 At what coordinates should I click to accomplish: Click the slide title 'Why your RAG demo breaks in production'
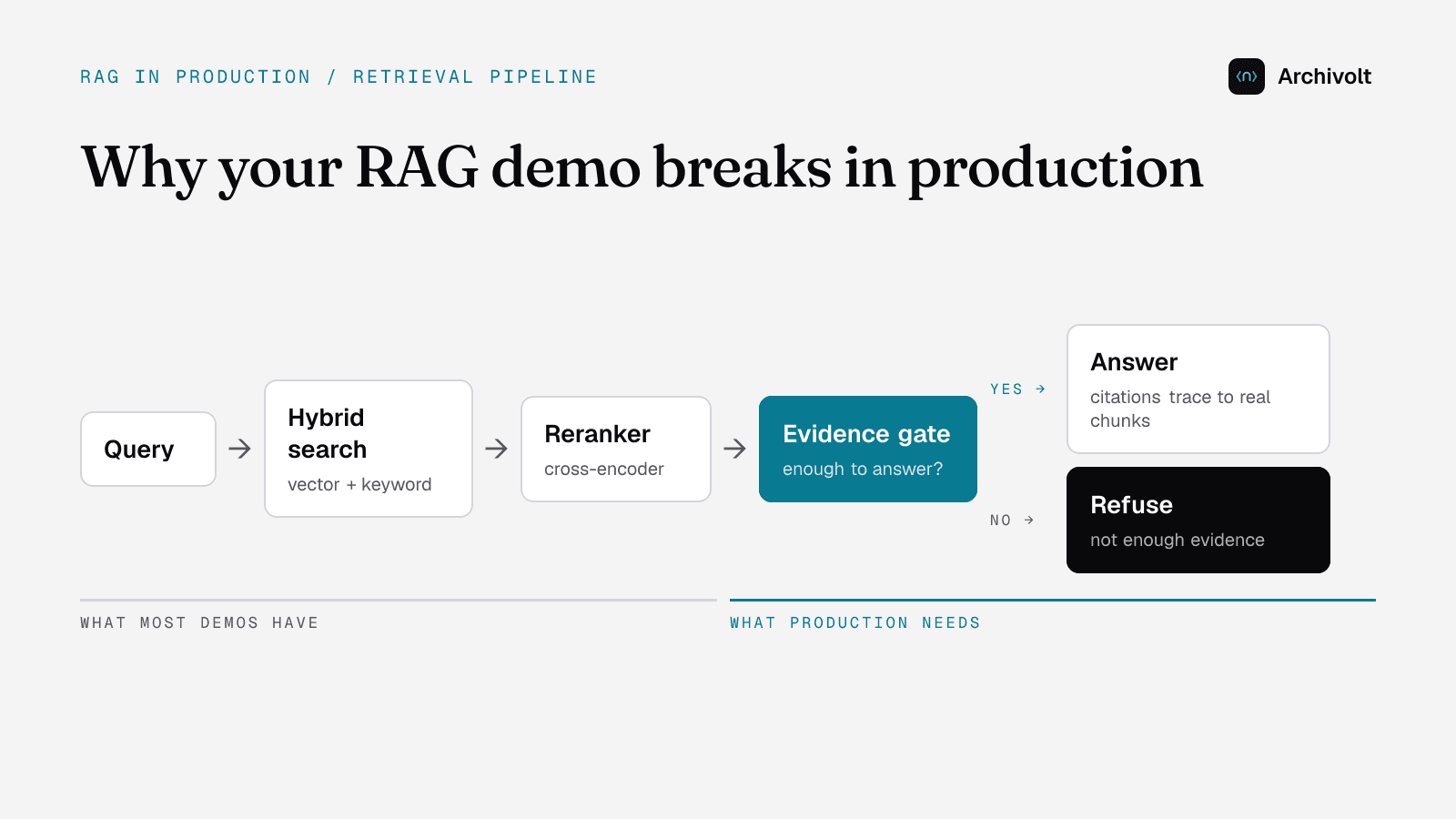click(642, 168)
